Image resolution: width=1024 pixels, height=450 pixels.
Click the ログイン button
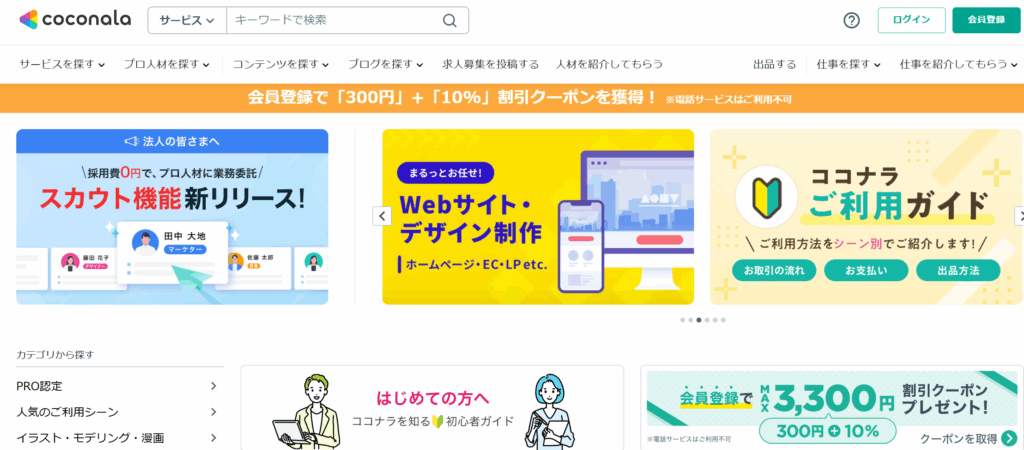(x=912, y=20)
